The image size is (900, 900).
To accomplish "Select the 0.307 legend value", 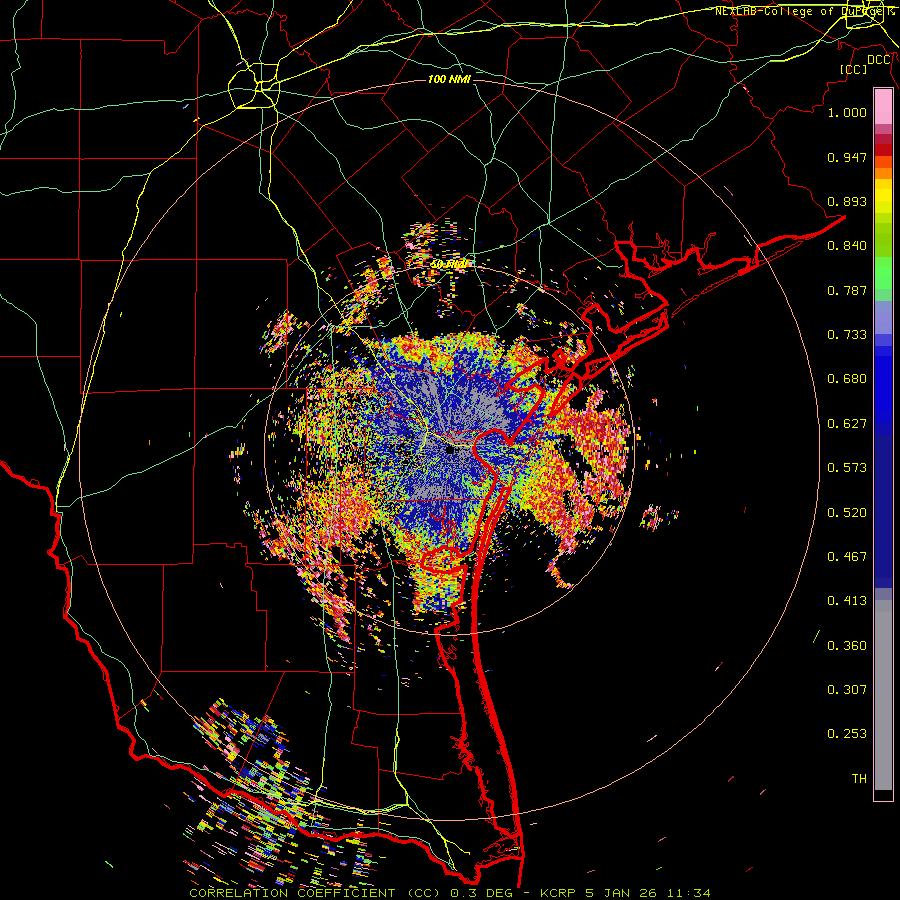I will tap(847, 690).
